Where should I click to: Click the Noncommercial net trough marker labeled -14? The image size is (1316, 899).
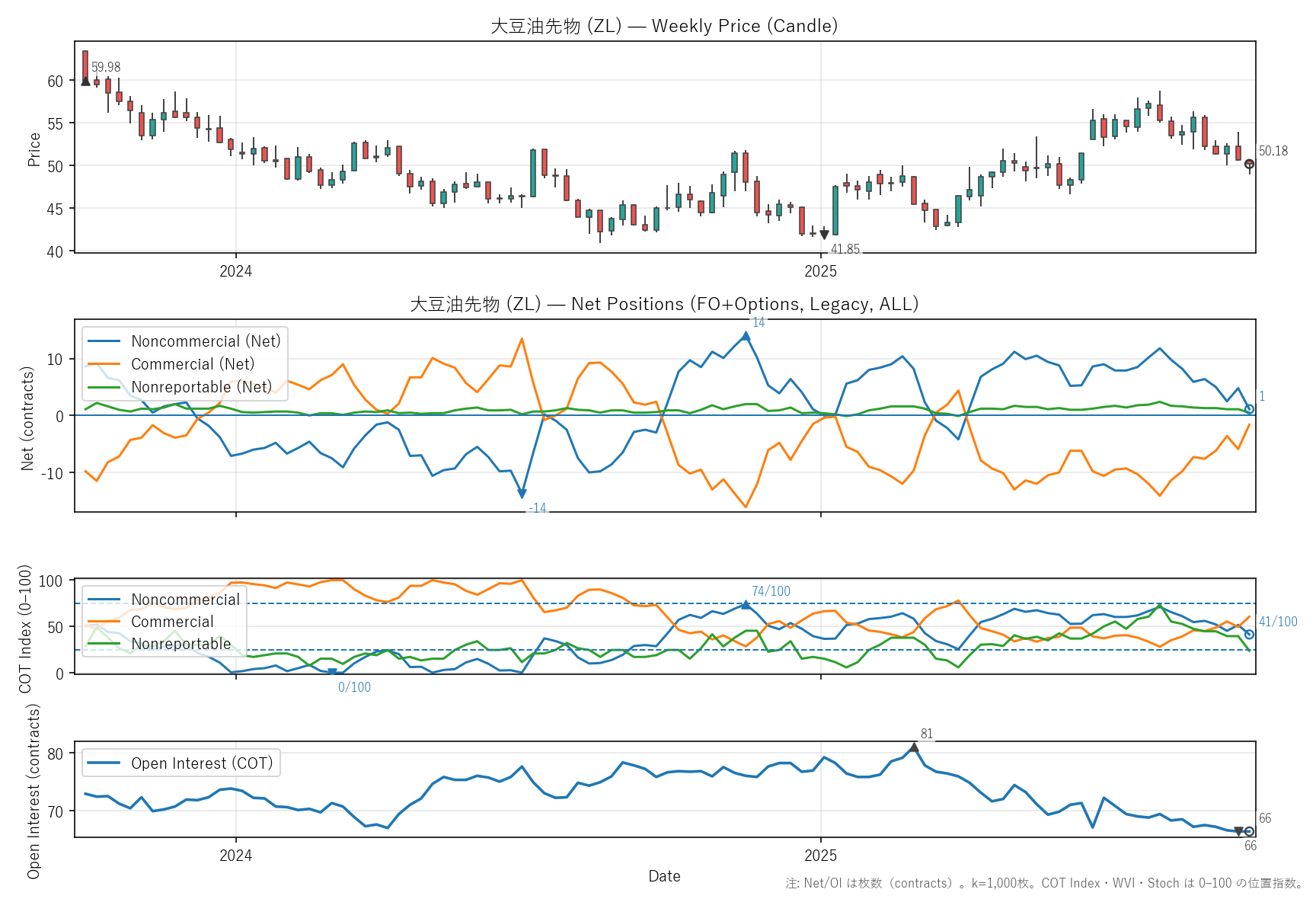click(522, 494)
